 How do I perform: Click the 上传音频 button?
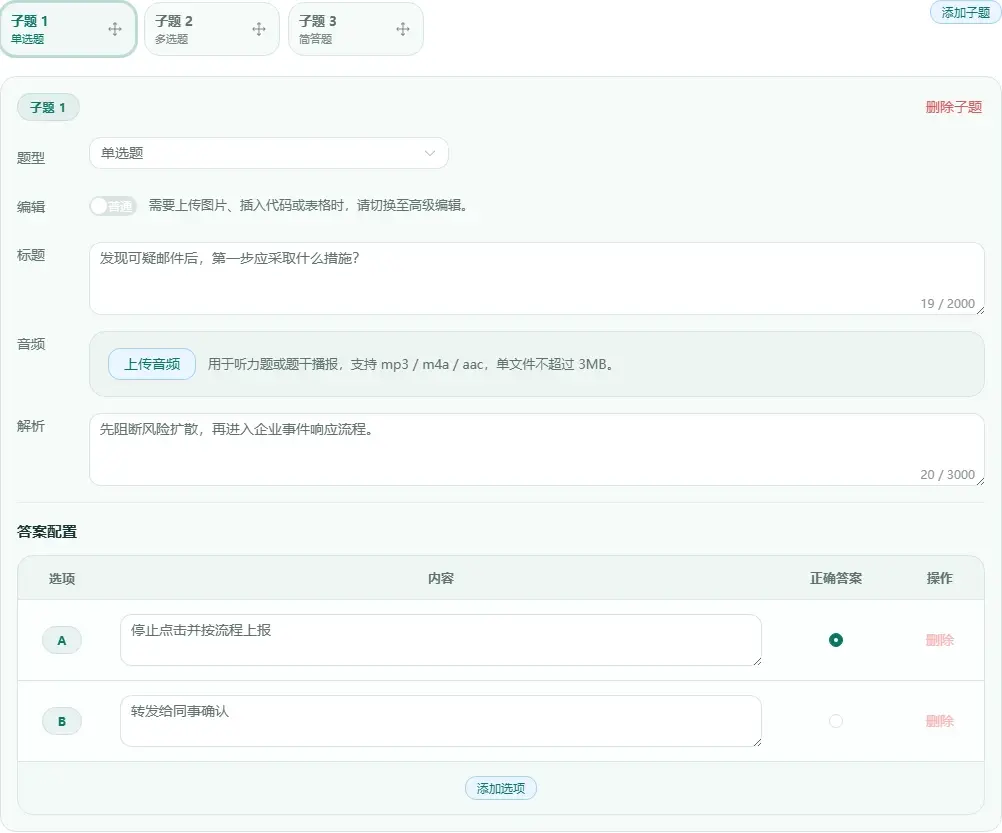[151, 364]
